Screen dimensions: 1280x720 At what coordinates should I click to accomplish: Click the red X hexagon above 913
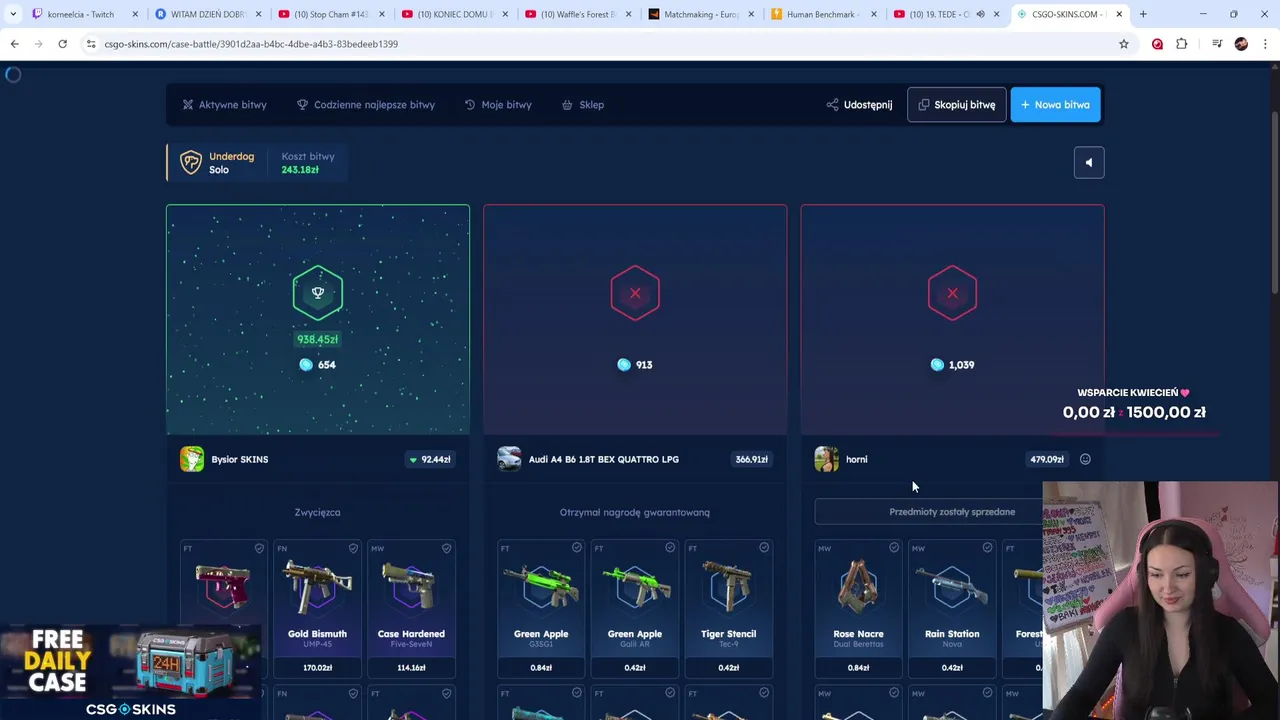coord(635,293)
